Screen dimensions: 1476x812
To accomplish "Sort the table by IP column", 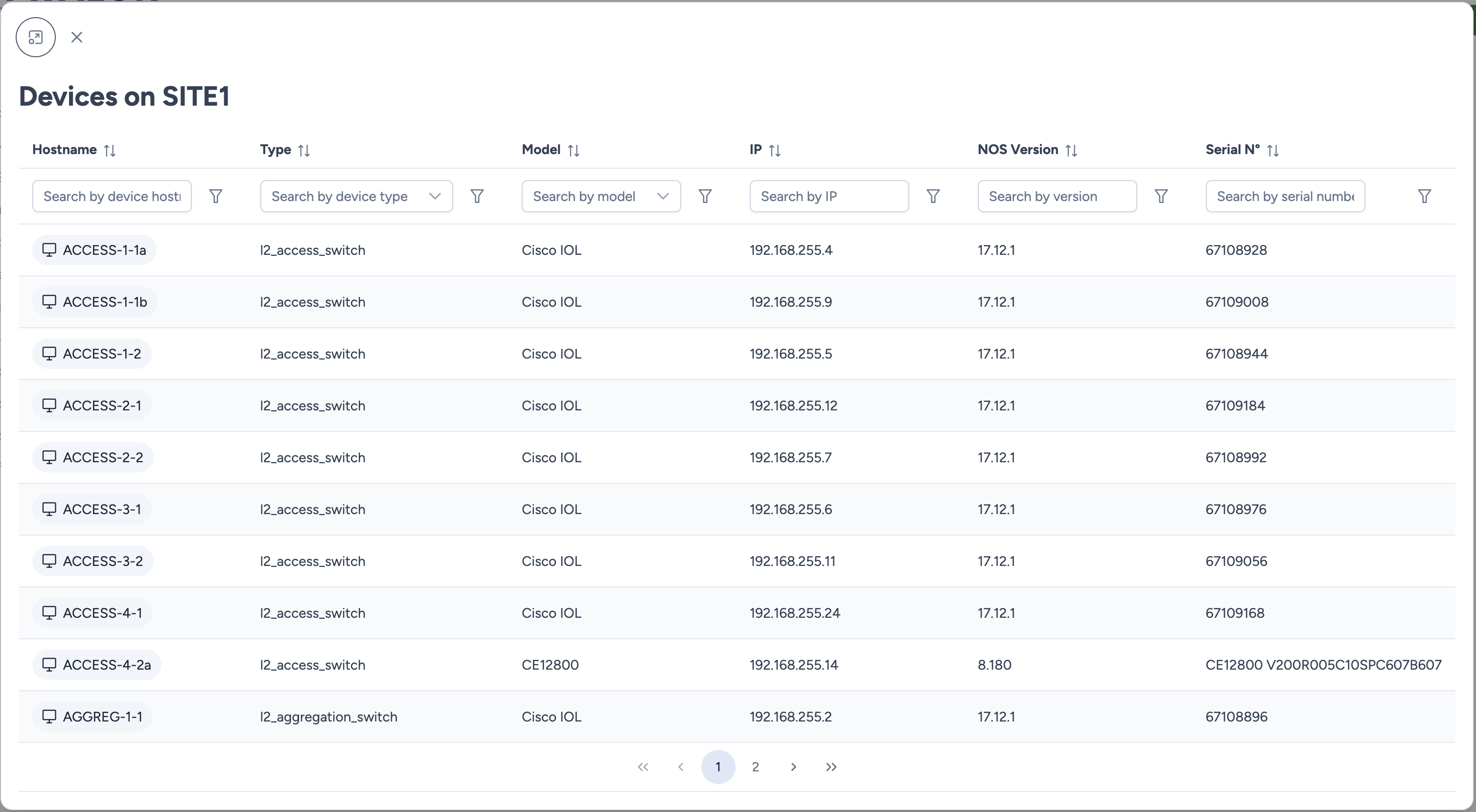I will [774, 150].
